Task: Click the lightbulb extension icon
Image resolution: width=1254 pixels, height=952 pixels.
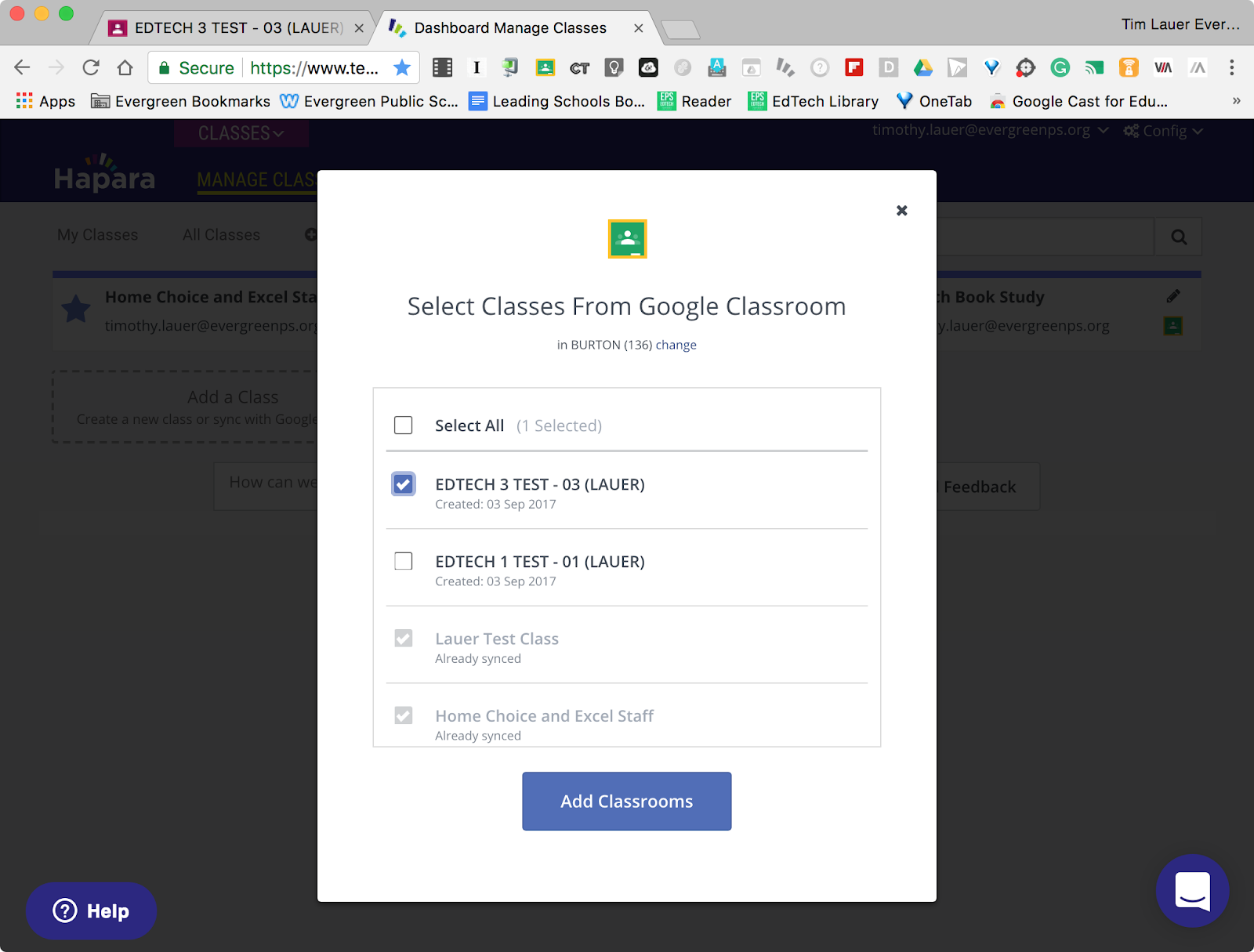Action: [614, 67]
